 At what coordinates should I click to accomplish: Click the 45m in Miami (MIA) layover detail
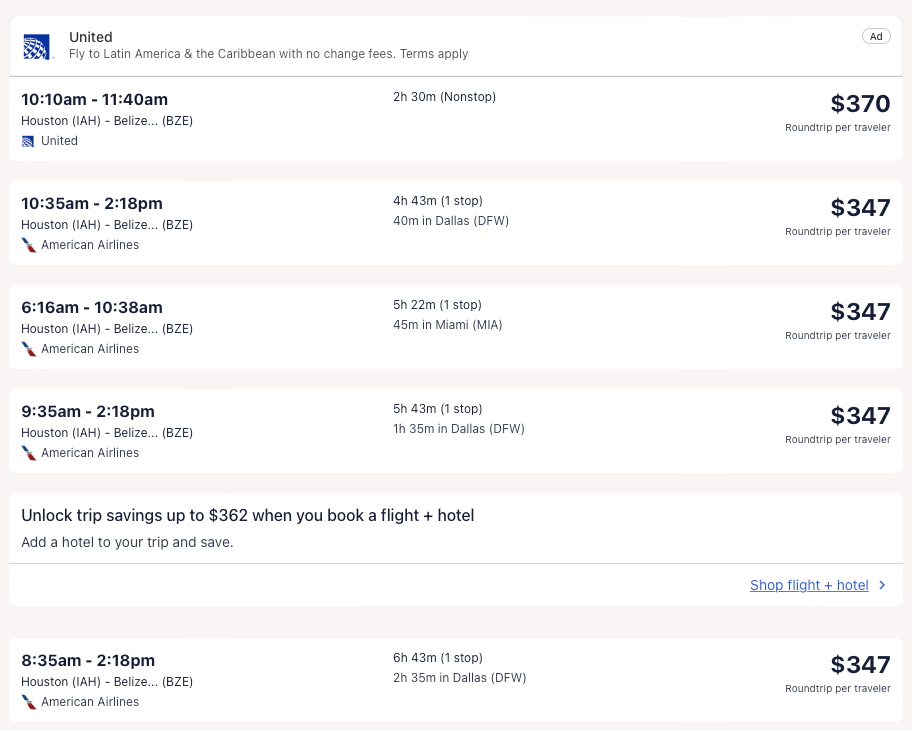click(x=447, y=325)
